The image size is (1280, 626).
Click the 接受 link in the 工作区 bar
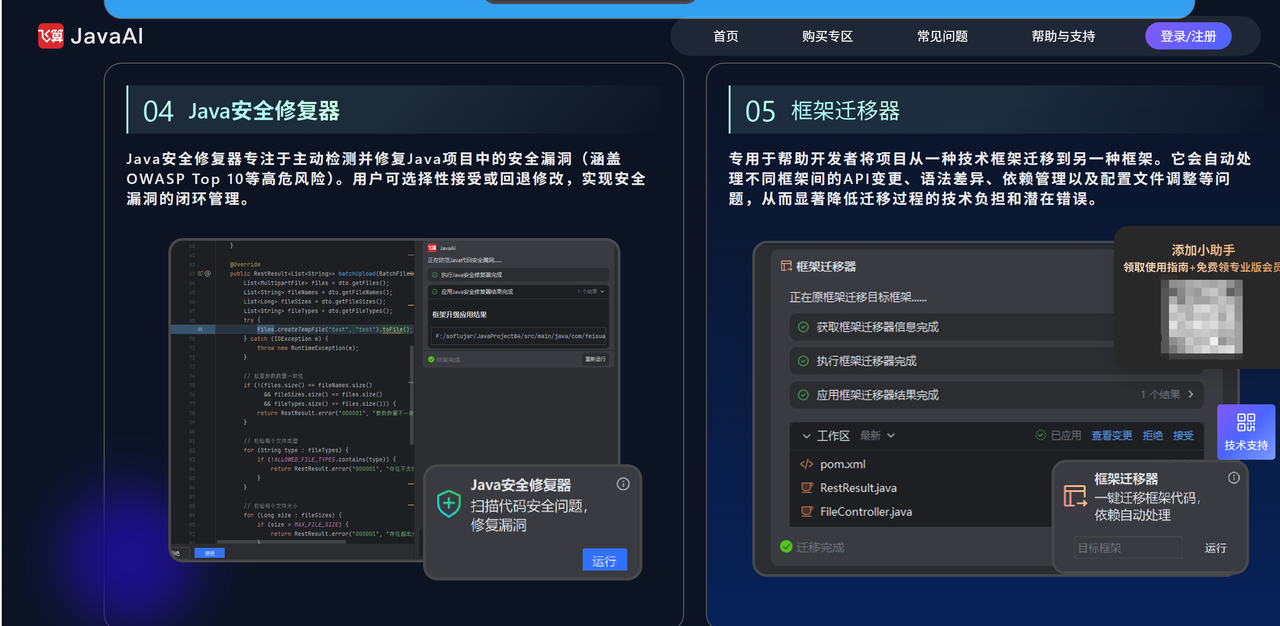click(1184, 436)
